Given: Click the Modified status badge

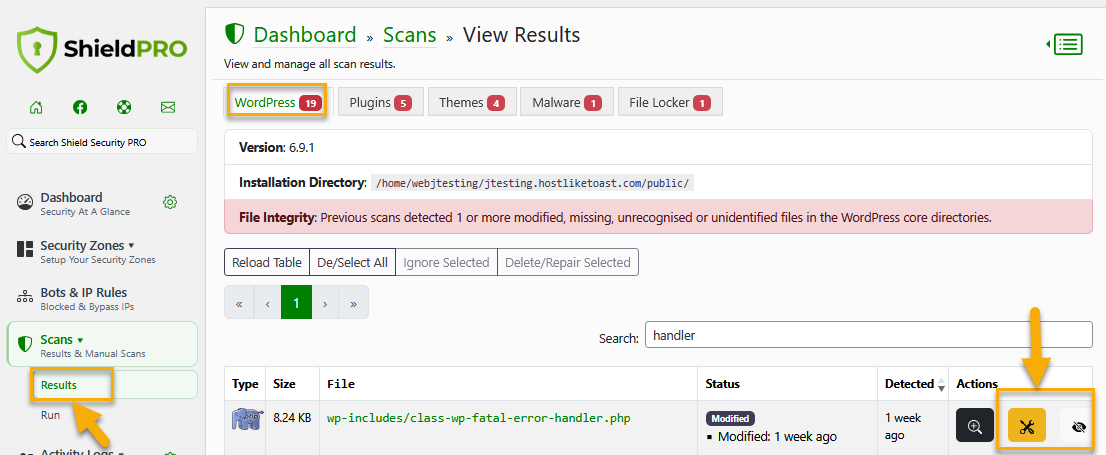Looking at the screenshot, I should click(730, 418).
